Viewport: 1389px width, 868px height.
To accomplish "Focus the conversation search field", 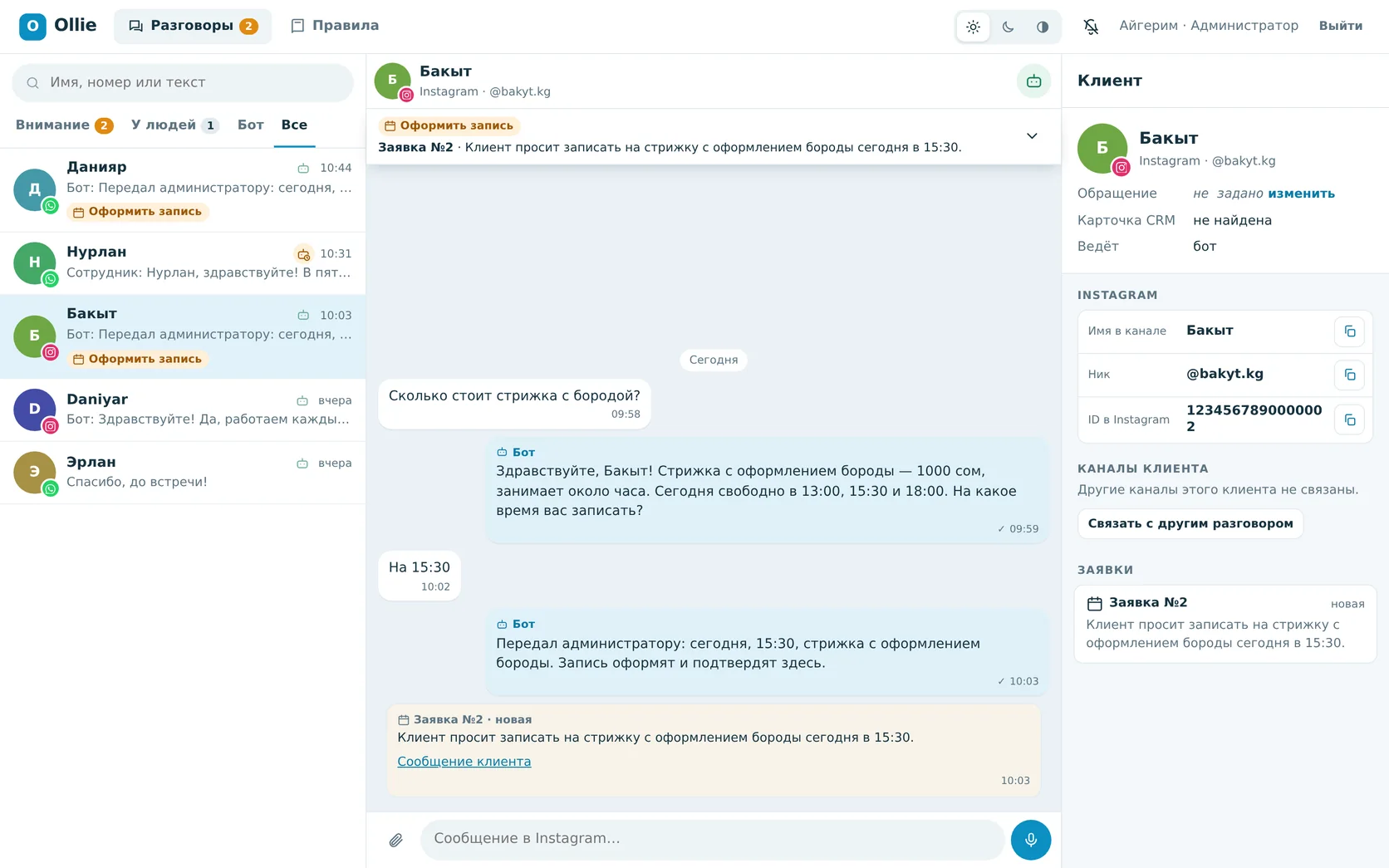I will [183, 82].
